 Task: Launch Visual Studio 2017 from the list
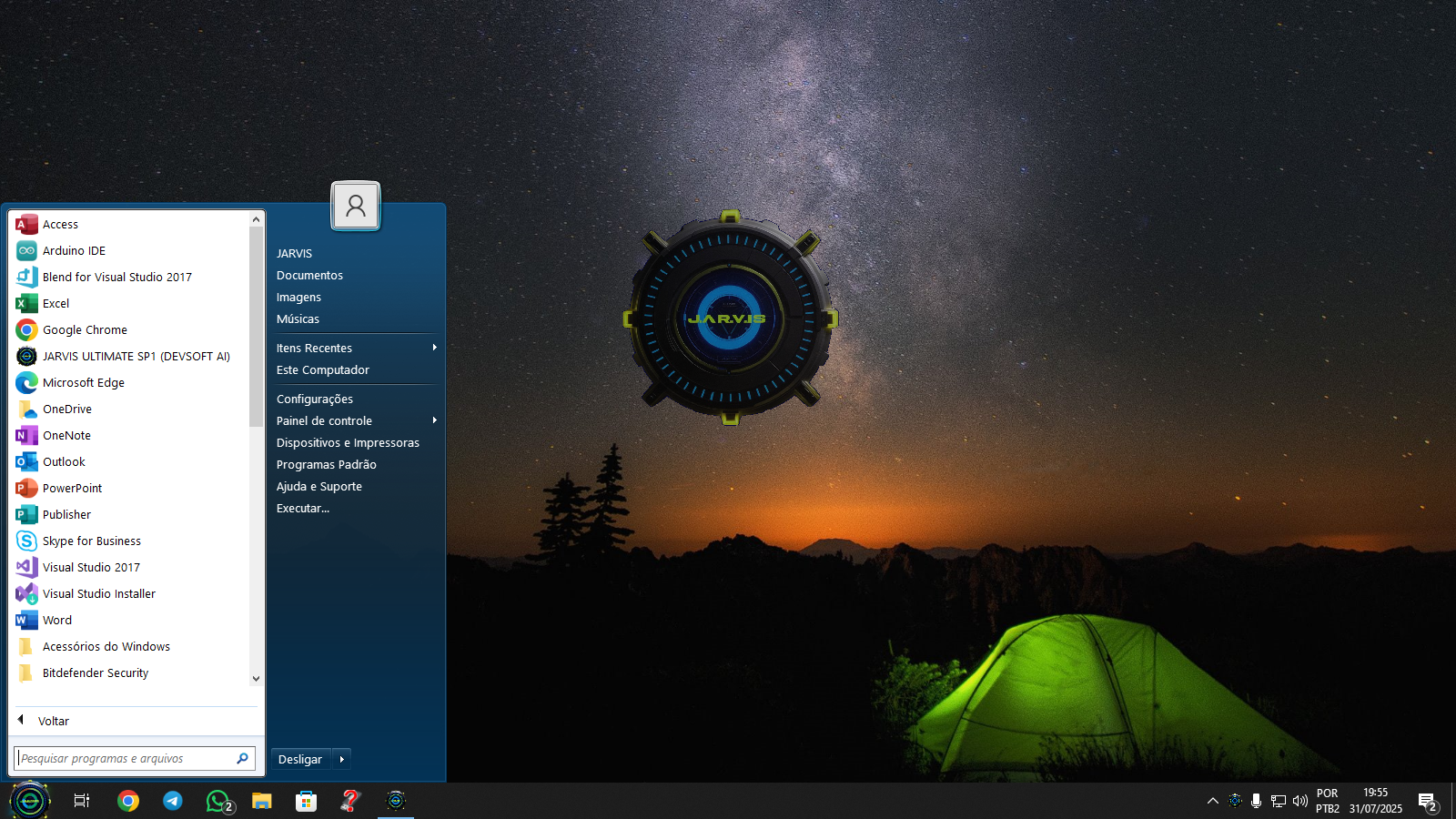91,568
